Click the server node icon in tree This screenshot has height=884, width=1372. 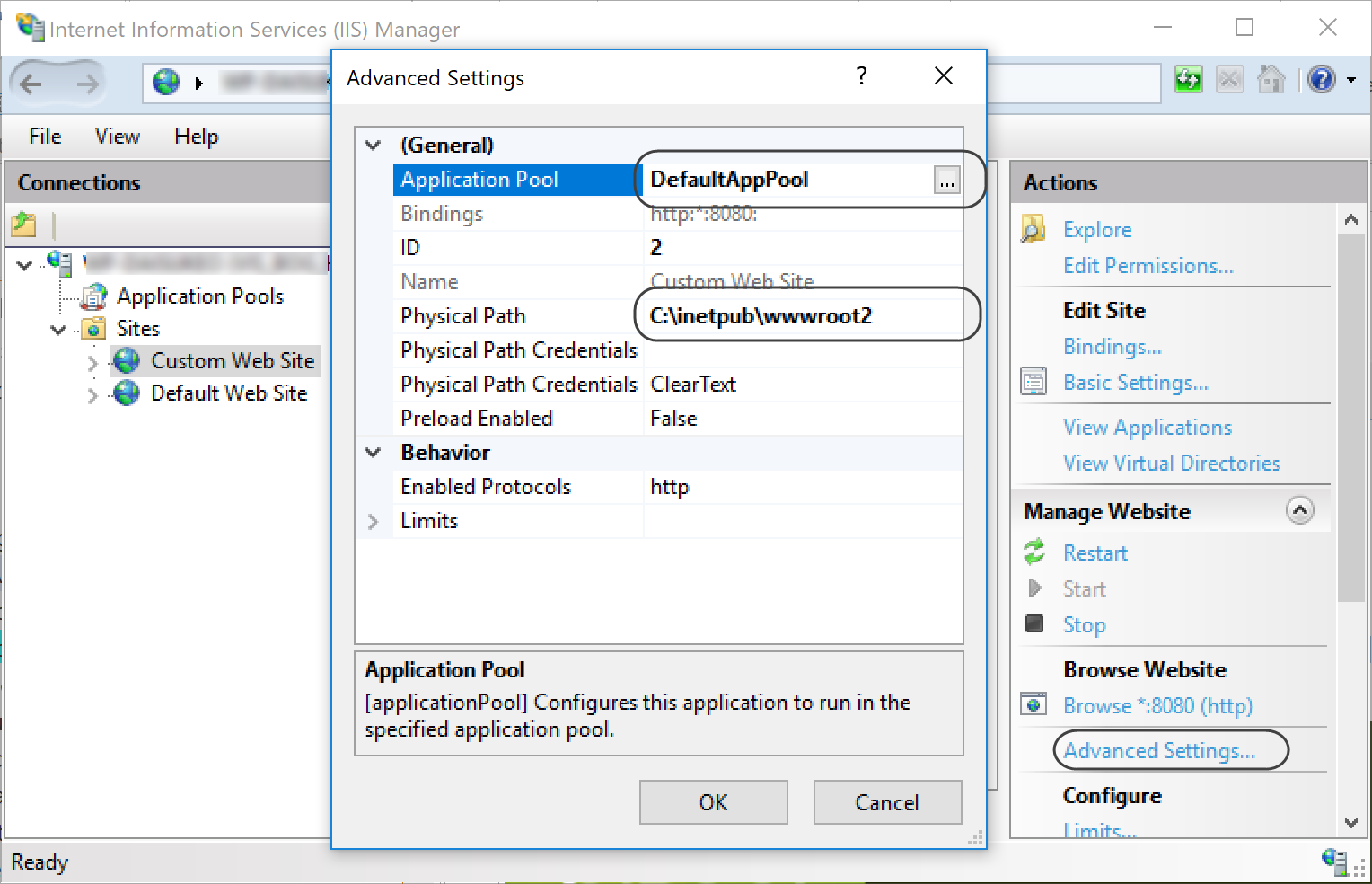[60, 262]
